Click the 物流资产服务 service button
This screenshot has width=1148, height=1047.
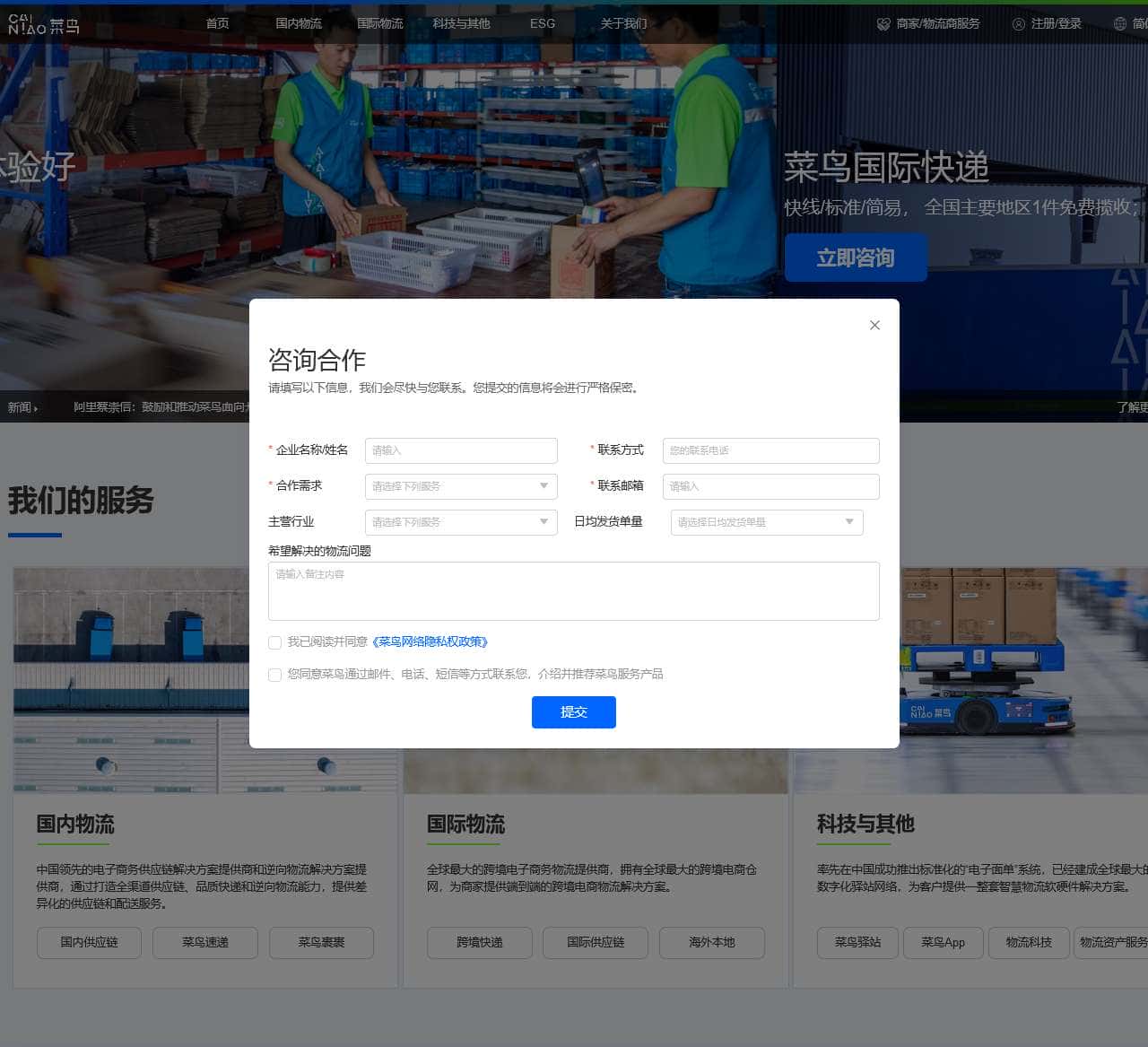point(1111,943)
